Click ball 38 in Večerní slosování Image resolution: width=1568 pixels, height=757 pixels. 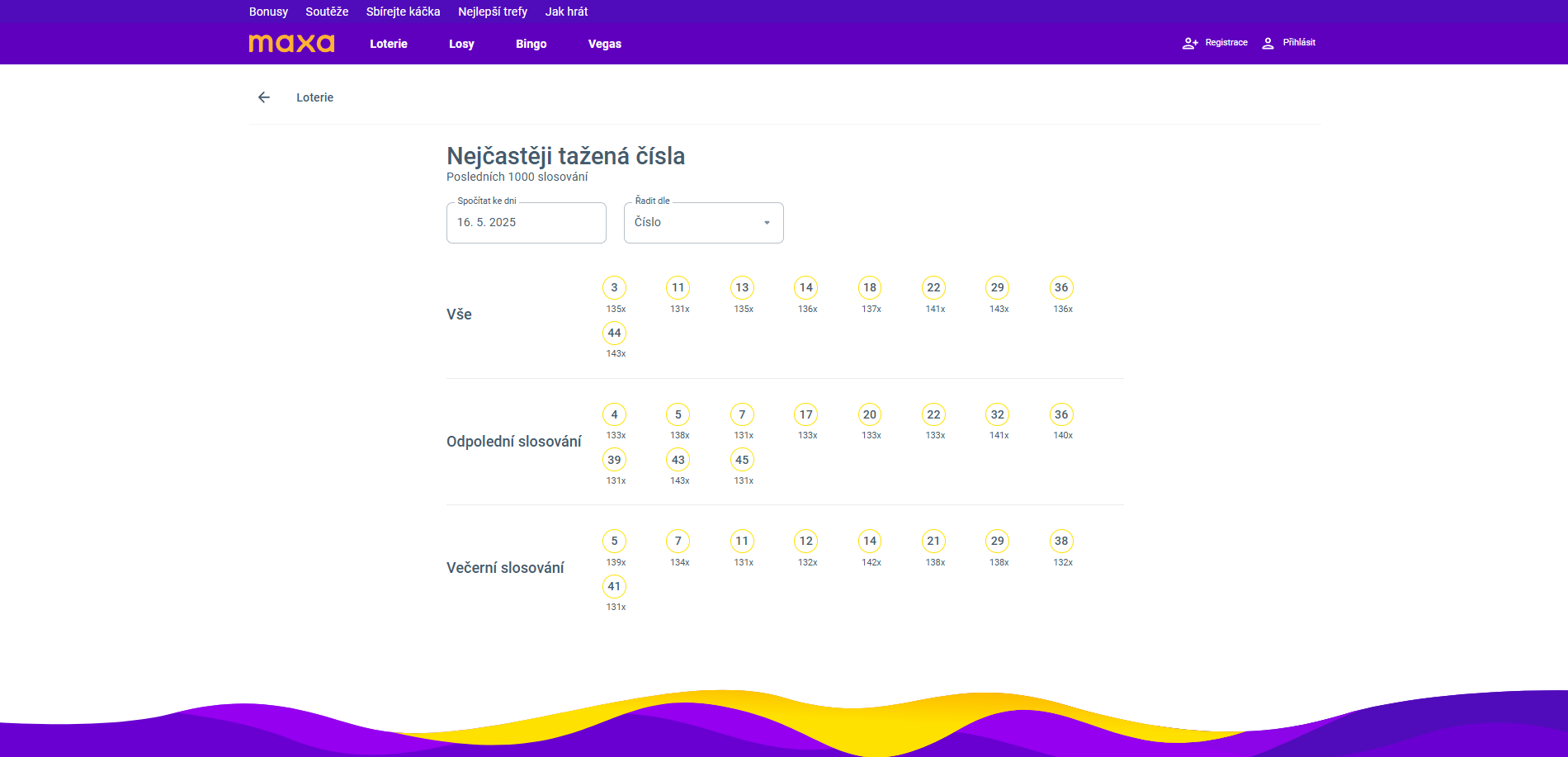[x=1061, y=541]
